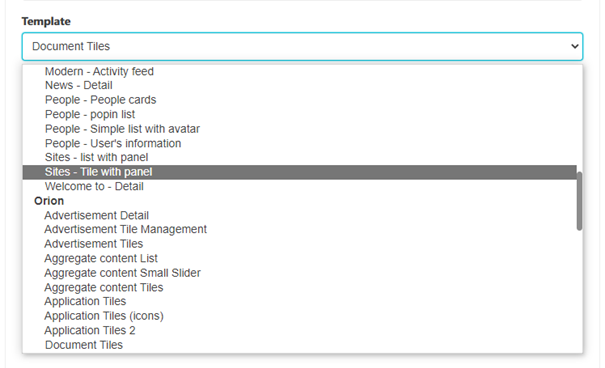Click the Template dropdown chevron arrow
This screenshot has height=368, width=605.
[575, 46]
